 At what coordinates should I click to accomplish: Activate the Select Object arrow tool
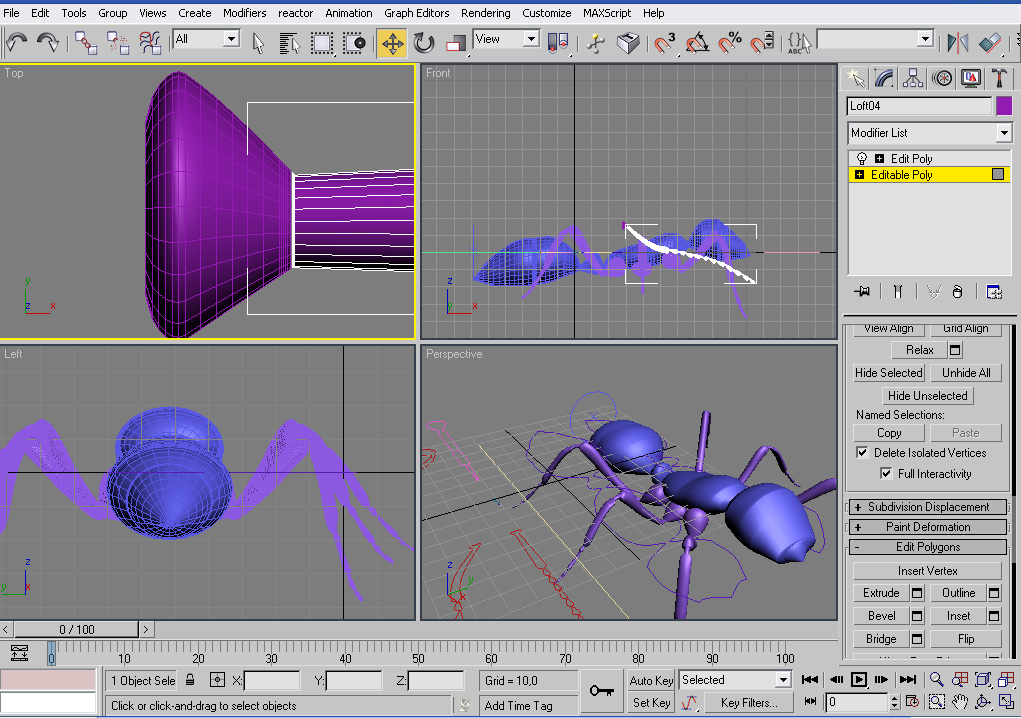[258, 43]
